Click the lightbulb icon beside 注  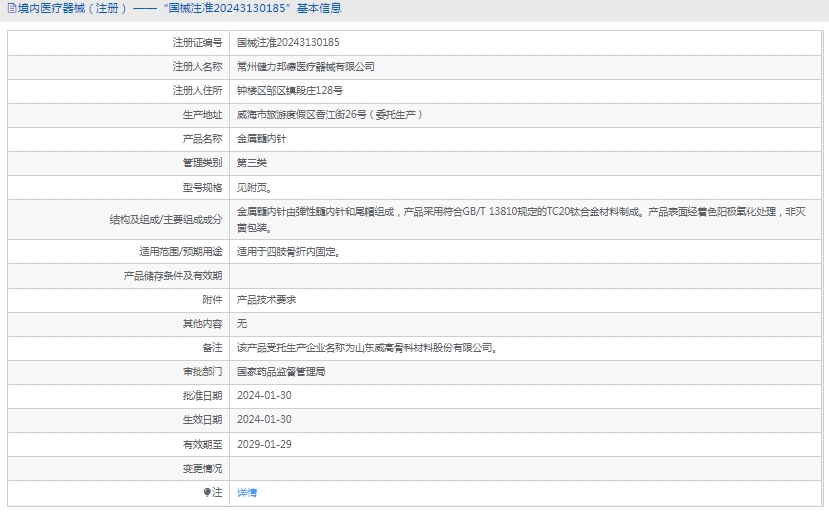click(207, 492)
